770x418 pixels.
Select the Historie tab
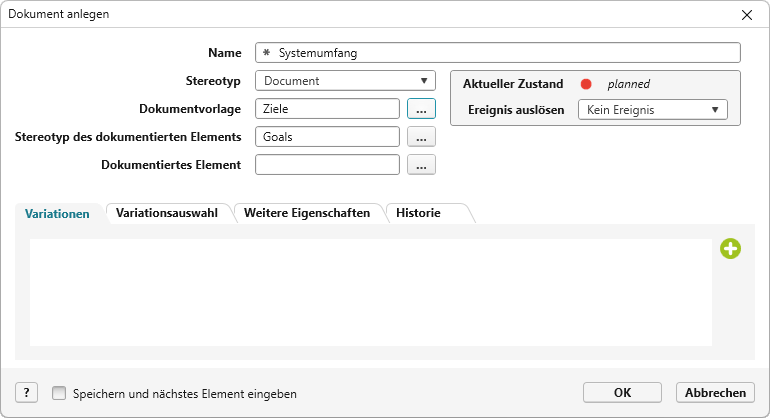tap(418, 213)
